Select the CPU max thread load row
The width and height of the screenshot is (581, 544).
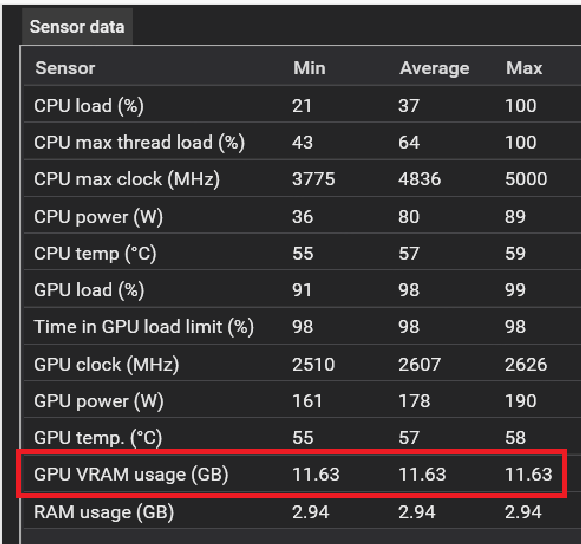point(302,142)
